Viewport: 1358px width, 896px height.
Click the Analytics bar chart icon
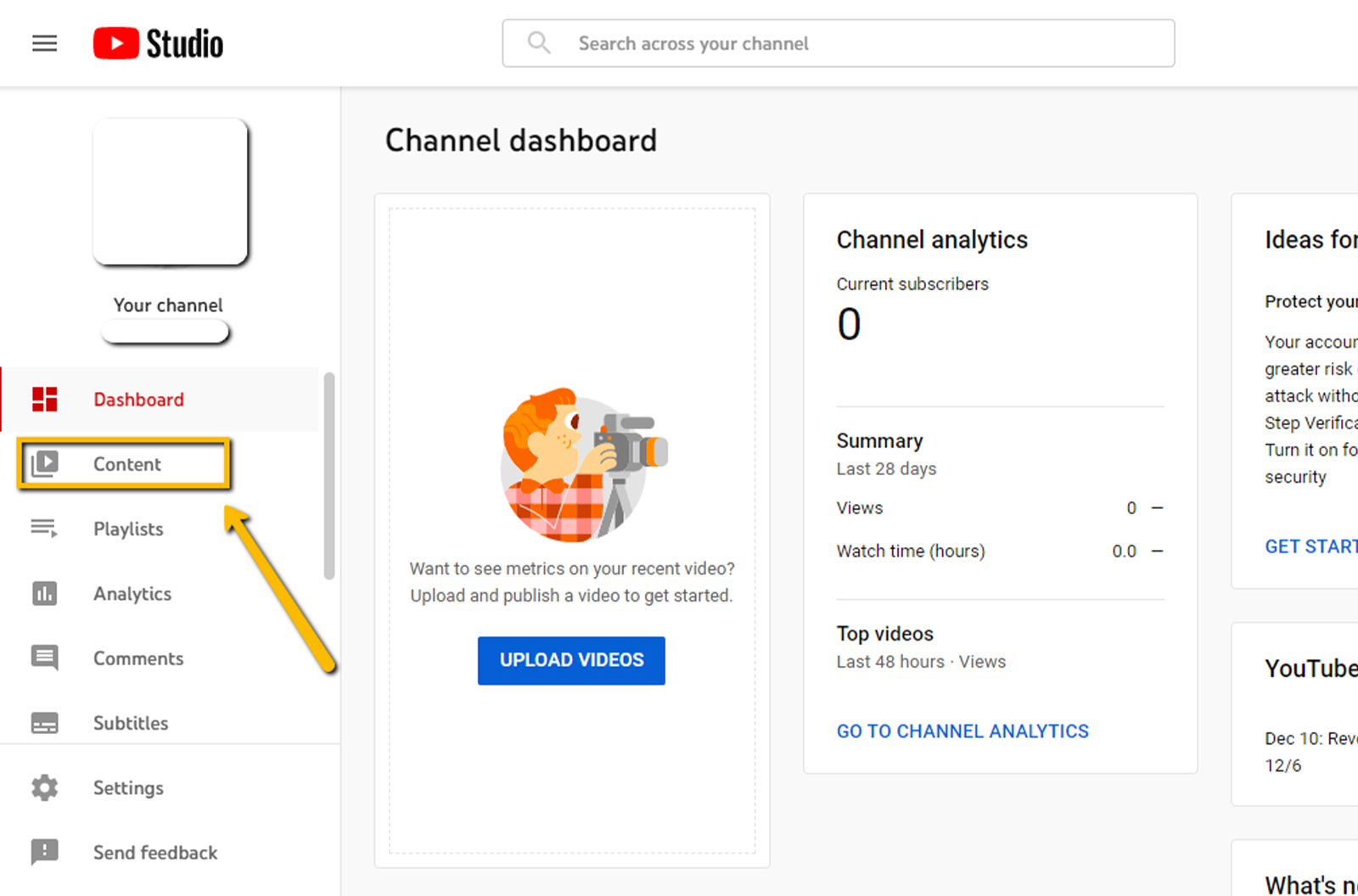(x=45, y=593)
